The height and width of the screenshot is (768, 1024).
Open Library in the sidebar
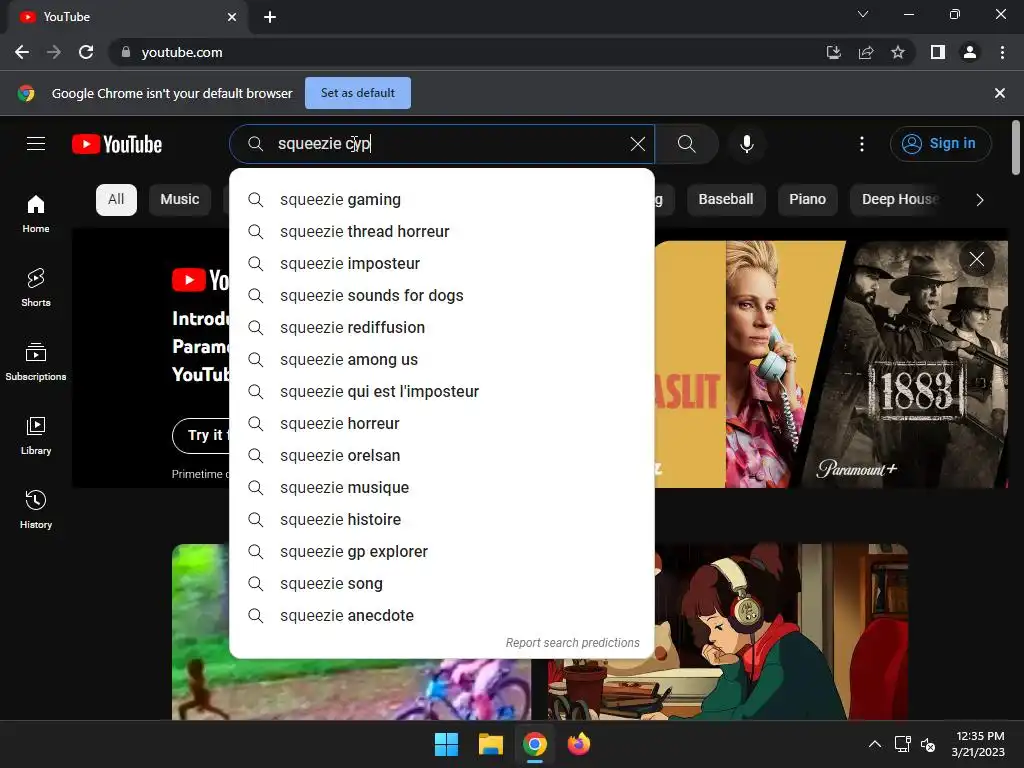click(36, 436)
